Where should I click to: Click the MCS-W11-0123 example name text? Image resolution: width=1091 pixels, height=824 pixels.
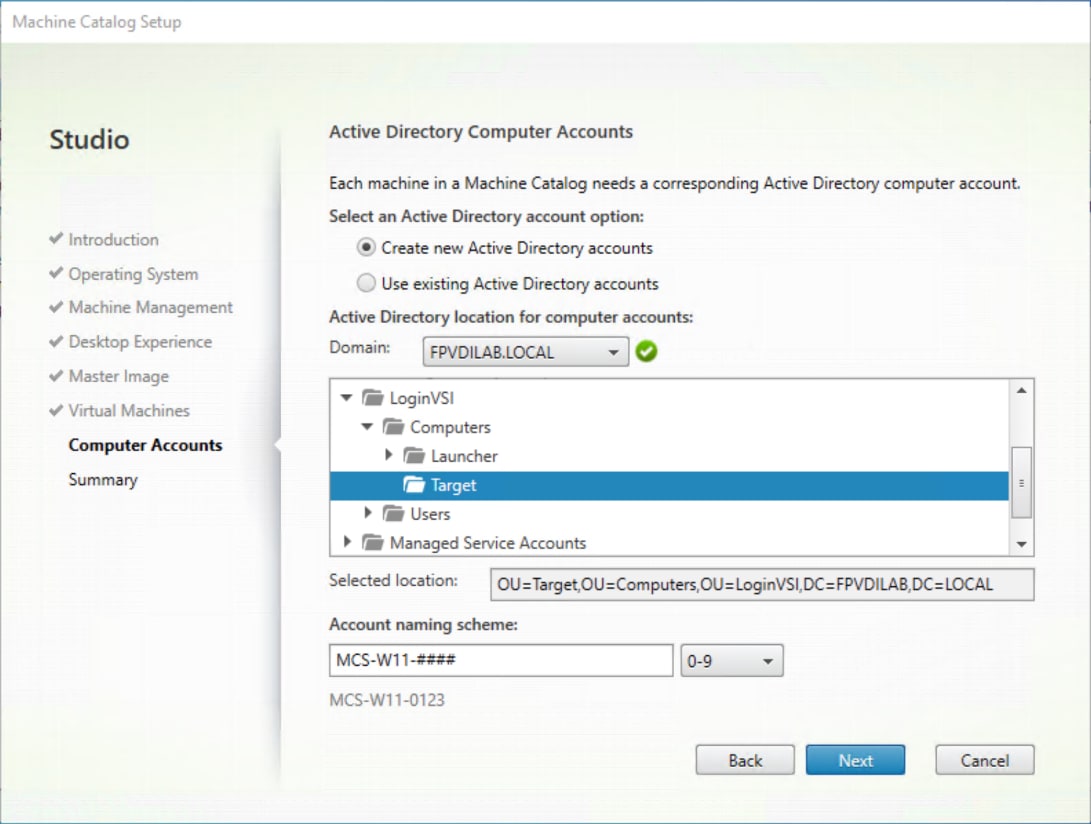click(x=387, y=700)
